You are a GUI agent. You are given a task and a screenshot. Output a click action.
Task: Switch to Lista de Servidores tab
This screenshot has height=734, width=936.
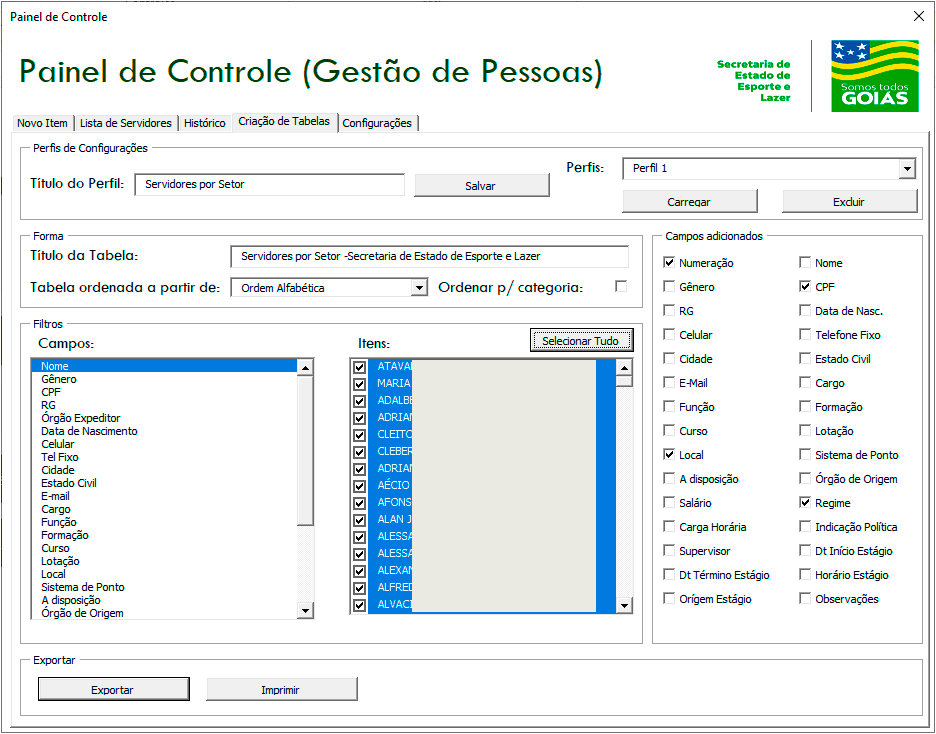click(x=125, y=123)
